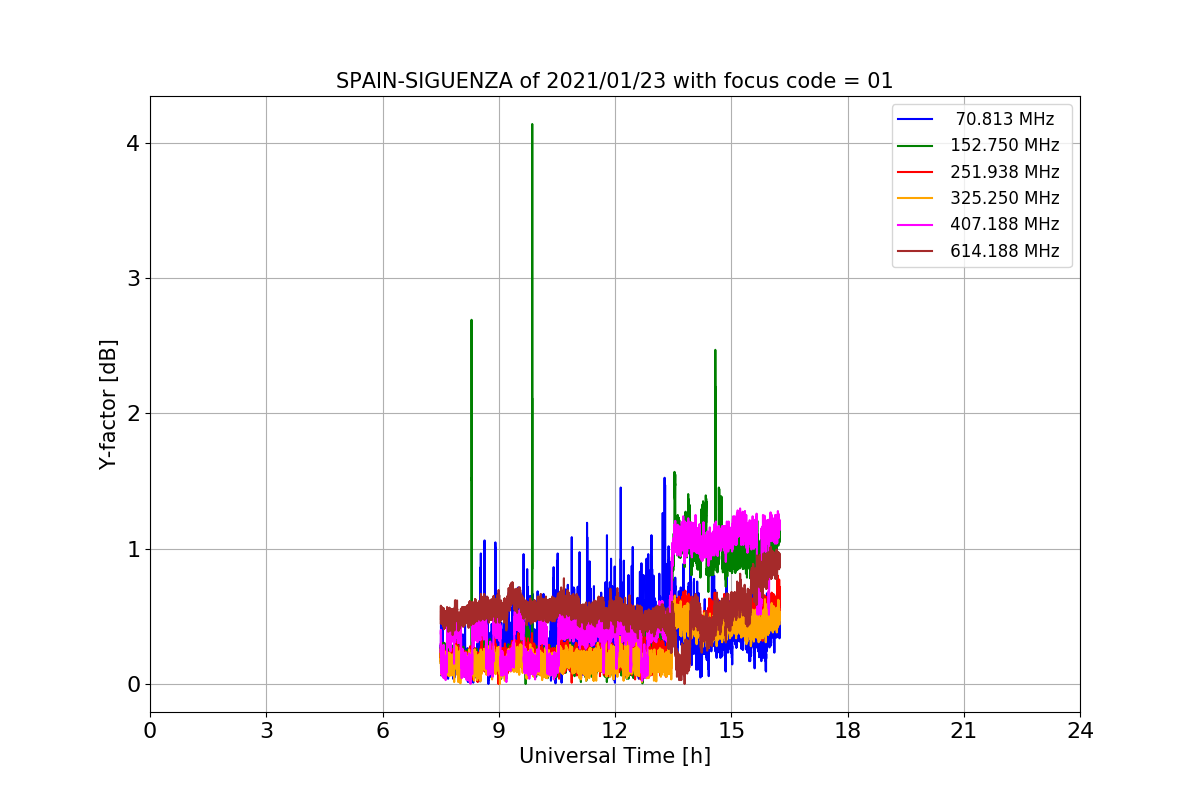The height and width of the screenshot is (800, 1200).
Task: Click the tallest green spike peak above 4 dB
Action: tap(532, 125)
